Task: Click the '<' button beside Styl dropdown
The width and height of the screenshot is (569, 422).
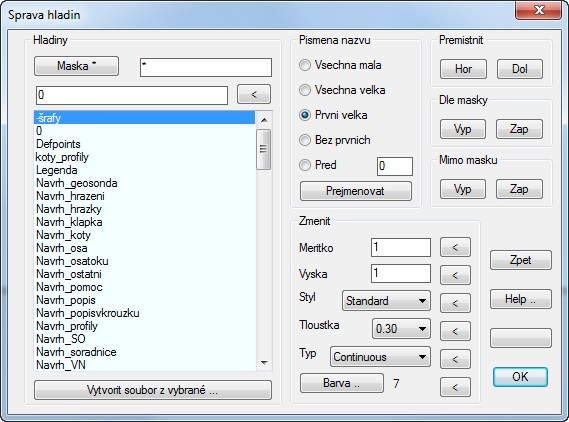Action: [455, 303]
